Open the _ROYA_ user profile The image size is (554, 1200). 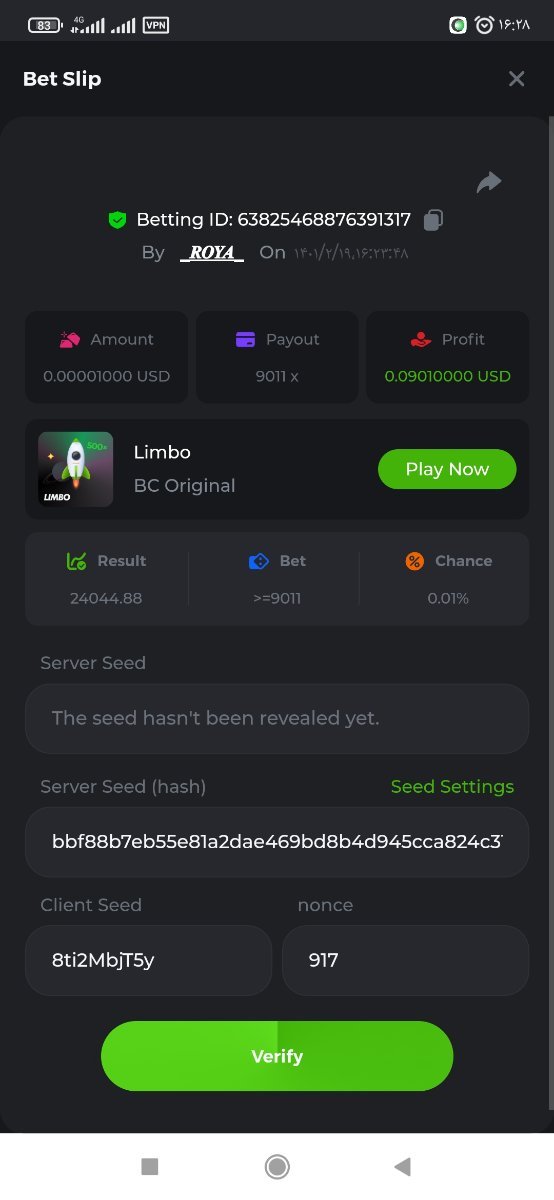pyautogui.click(x=212, y=252)
